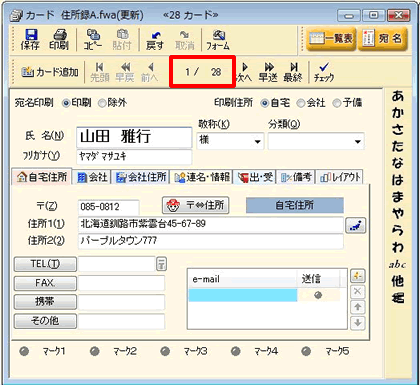
Task: Go to the previous card with 前へ
Action: coord(150,72)
